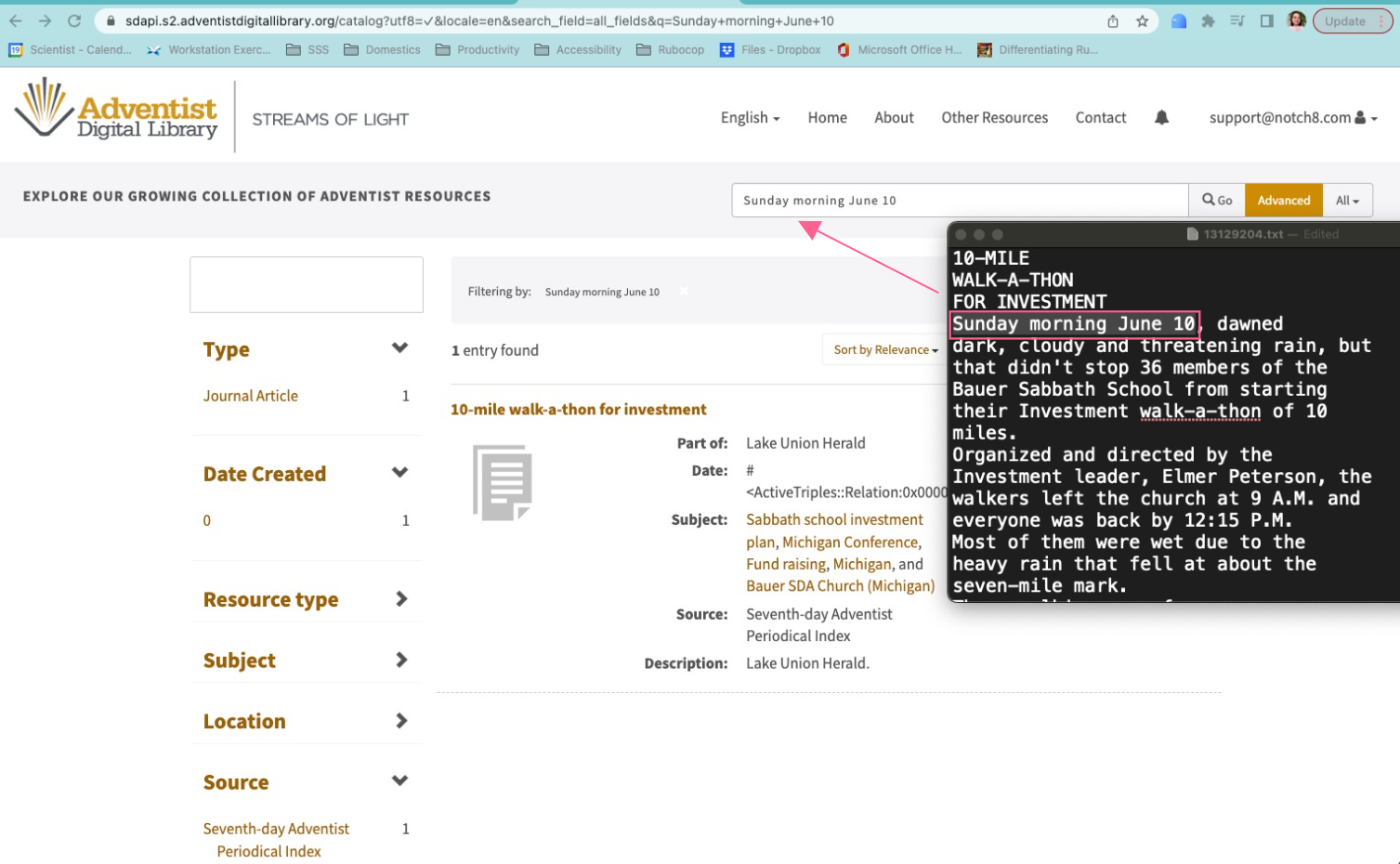This screenshot has height=864, width=1400.
Task: Click the Lake Union Herald 'Part of' value
Action: click(x=805, y=443)
